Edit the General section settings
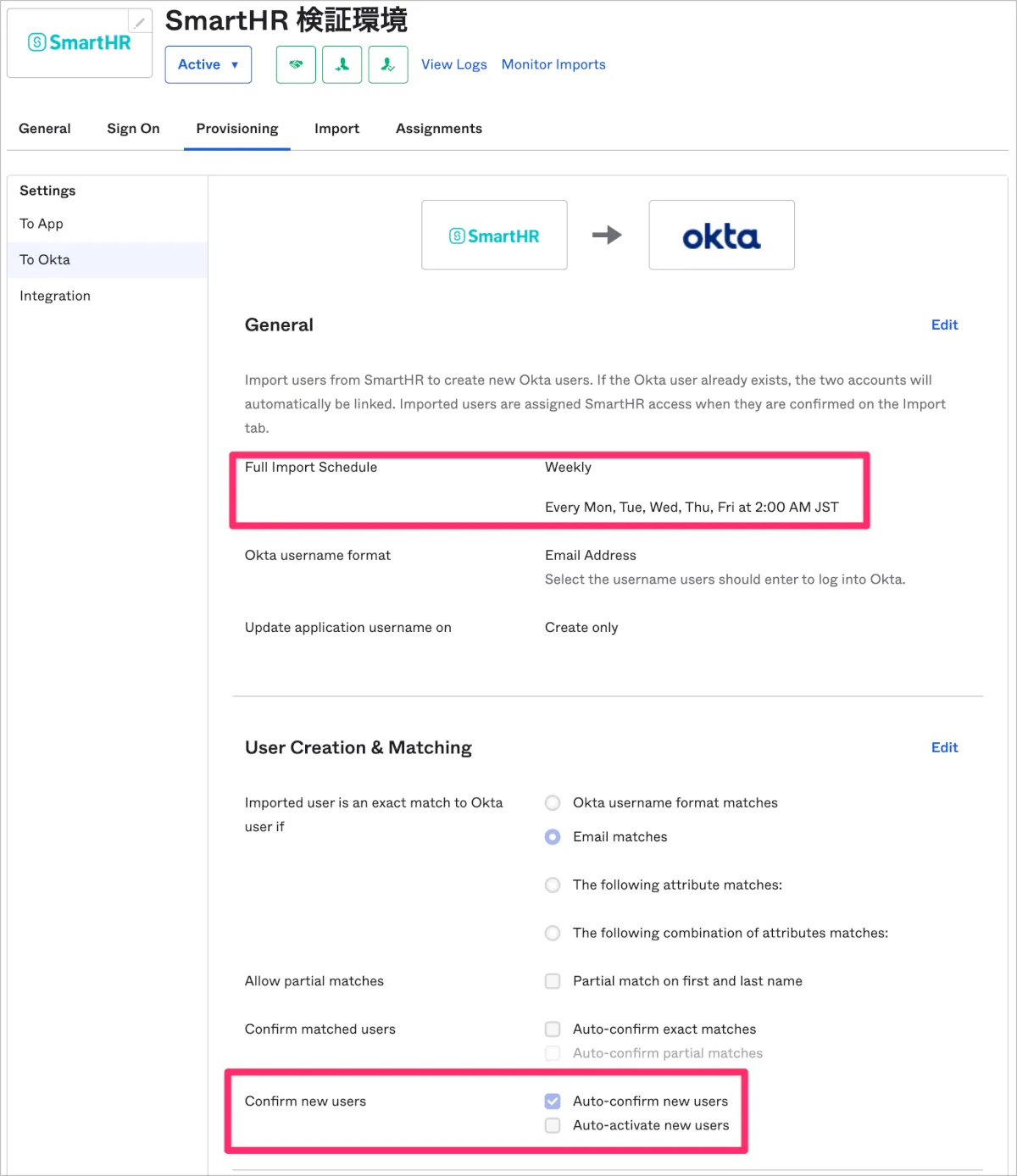The height and width of the screenshot is (1176, 1017). 944,325
